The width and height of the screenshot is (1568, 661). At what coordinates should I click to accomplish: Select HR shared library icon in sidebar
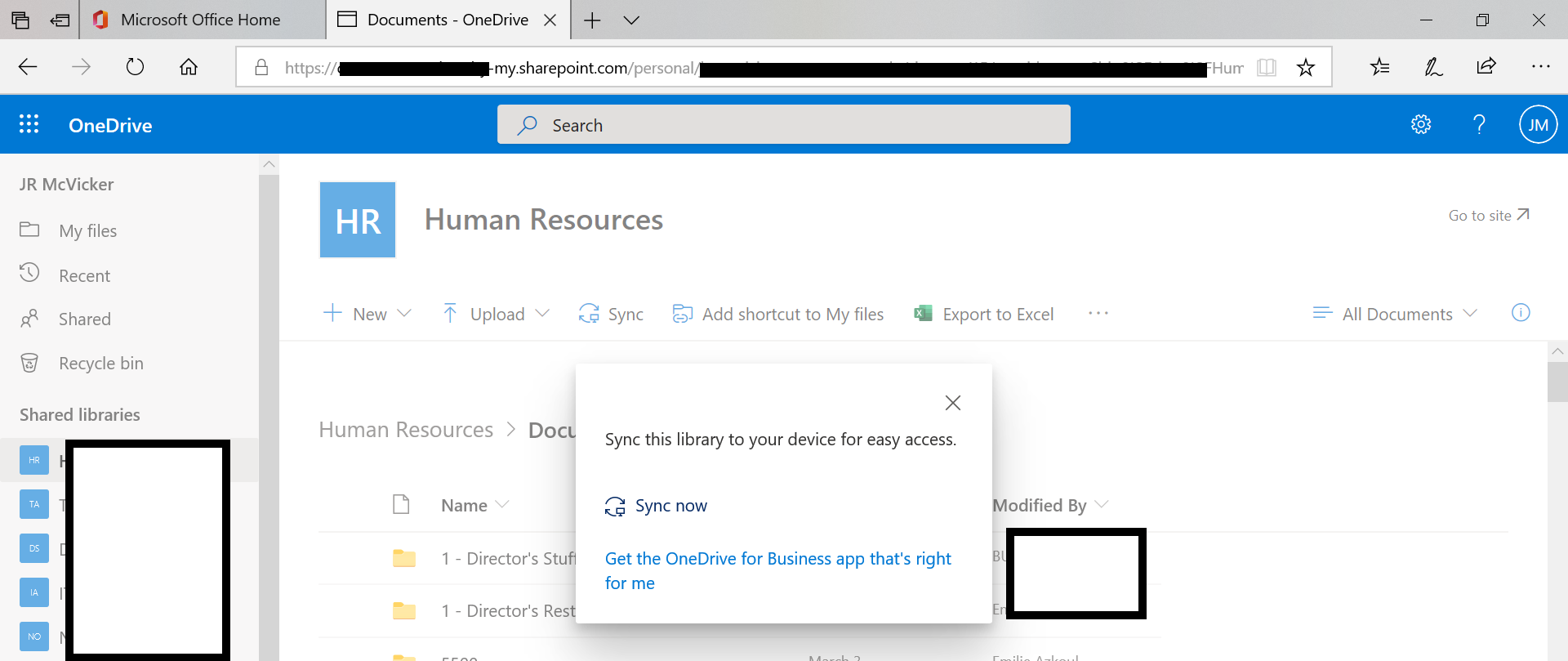tap(34, 460)
